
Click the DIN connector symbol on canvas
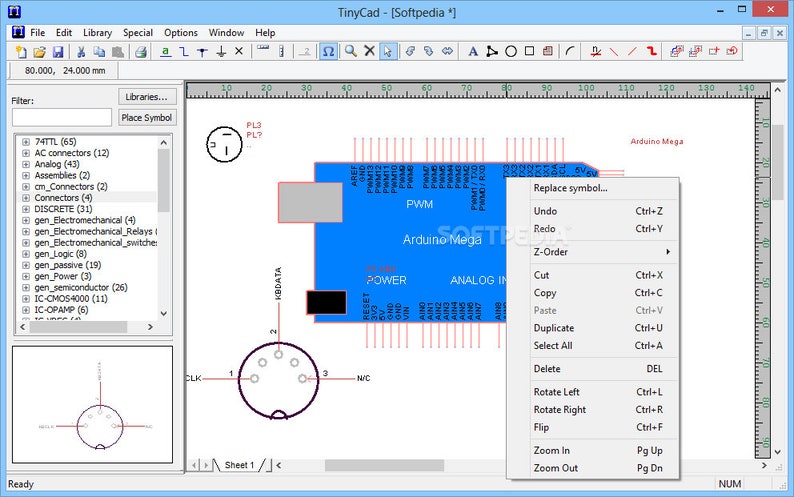click(x=279, y=380)
